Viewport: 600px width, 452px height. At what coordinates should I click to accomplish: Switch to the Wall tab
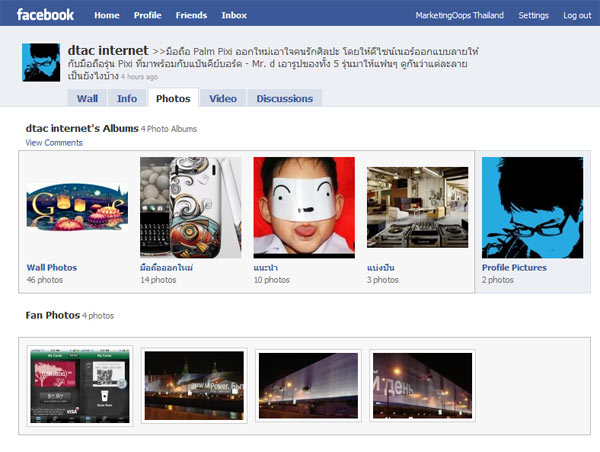(x=87, y=98)
